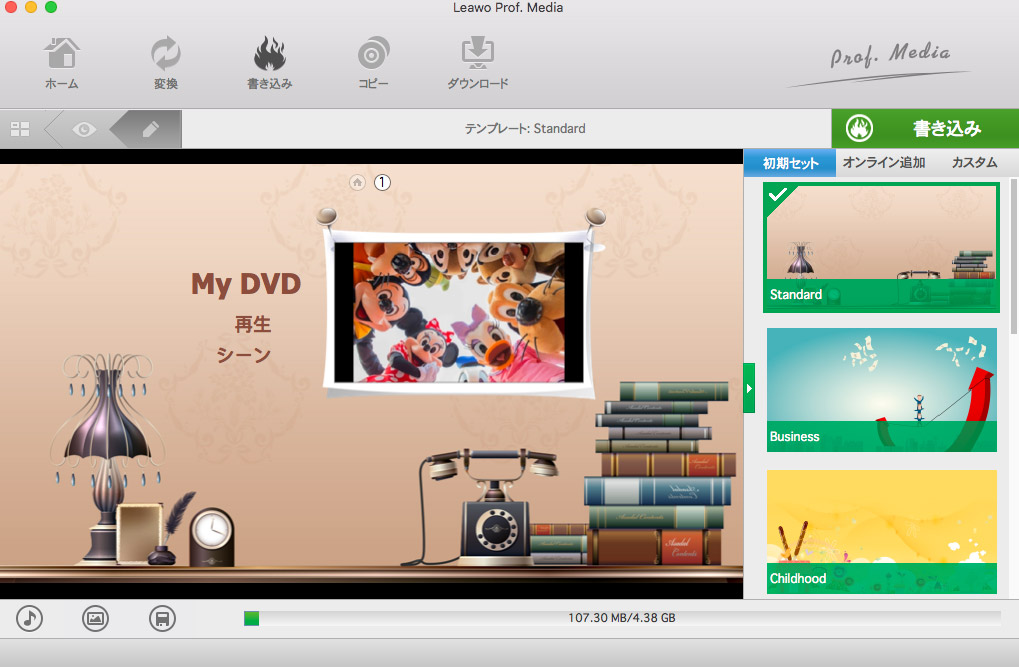Switch to eye preview mode
Image resolution: width=1019 pixels, height=667 pixels.
(x=84, y=129)
